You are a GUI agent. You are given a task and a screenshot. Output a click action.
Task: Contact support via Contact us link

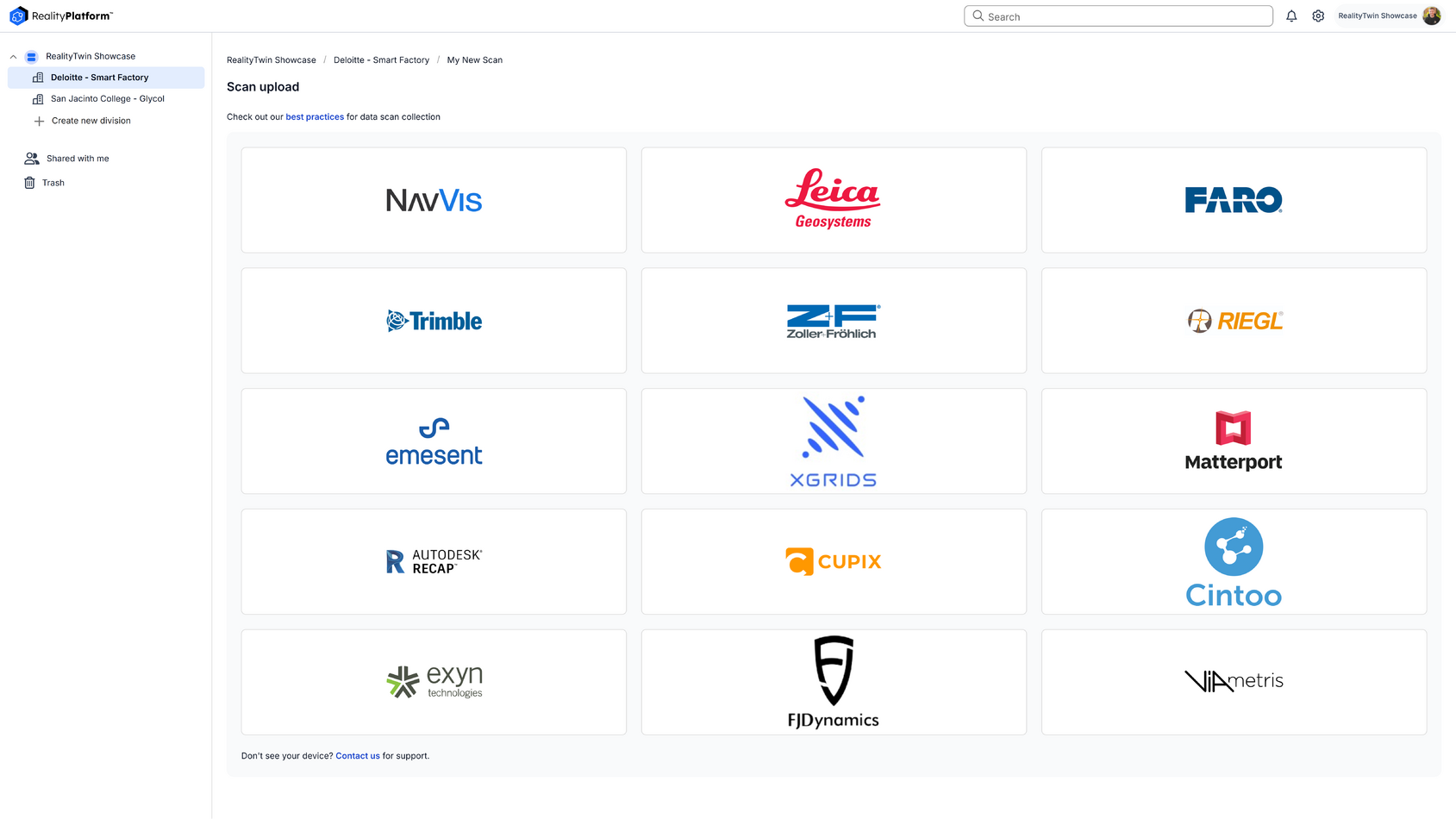click(x=357, y=755)
